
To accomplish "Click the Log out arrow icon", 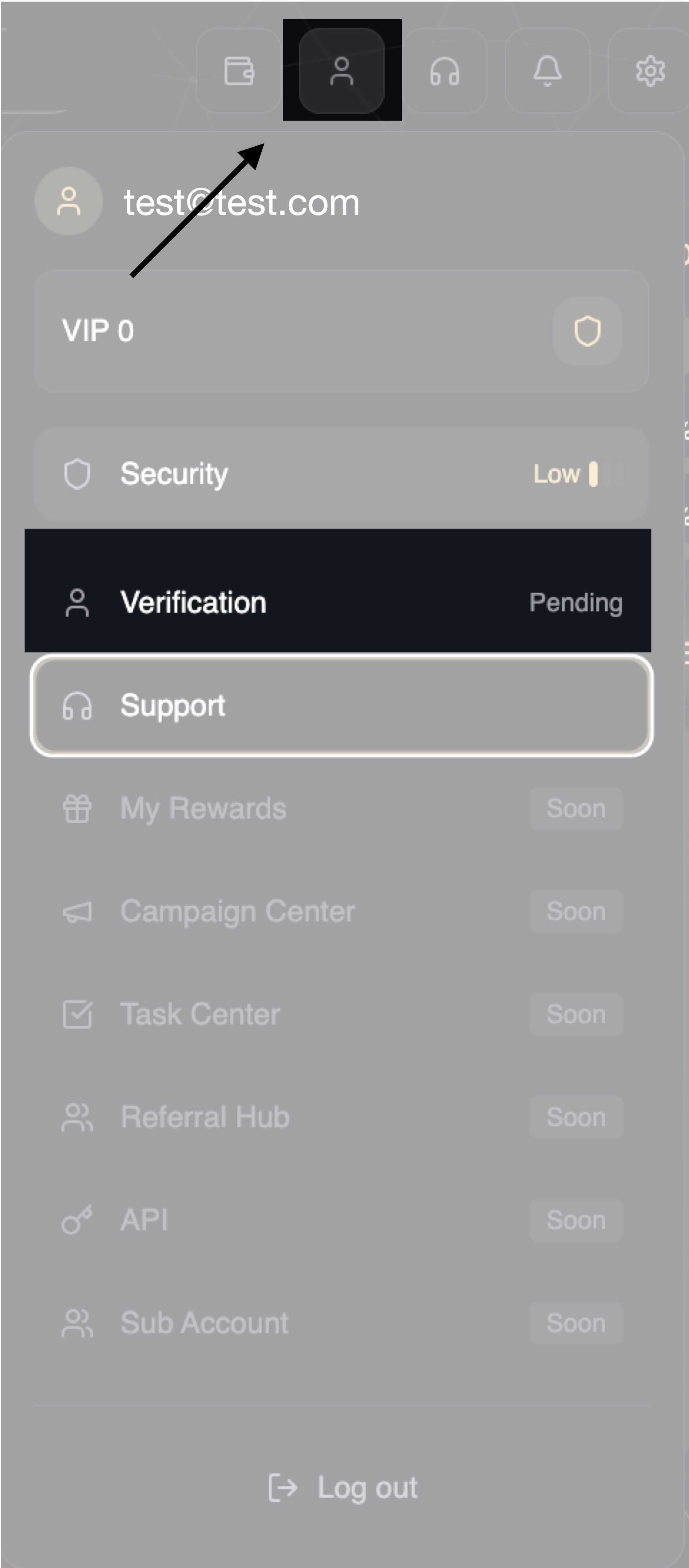I will (x=283, y=1487).
